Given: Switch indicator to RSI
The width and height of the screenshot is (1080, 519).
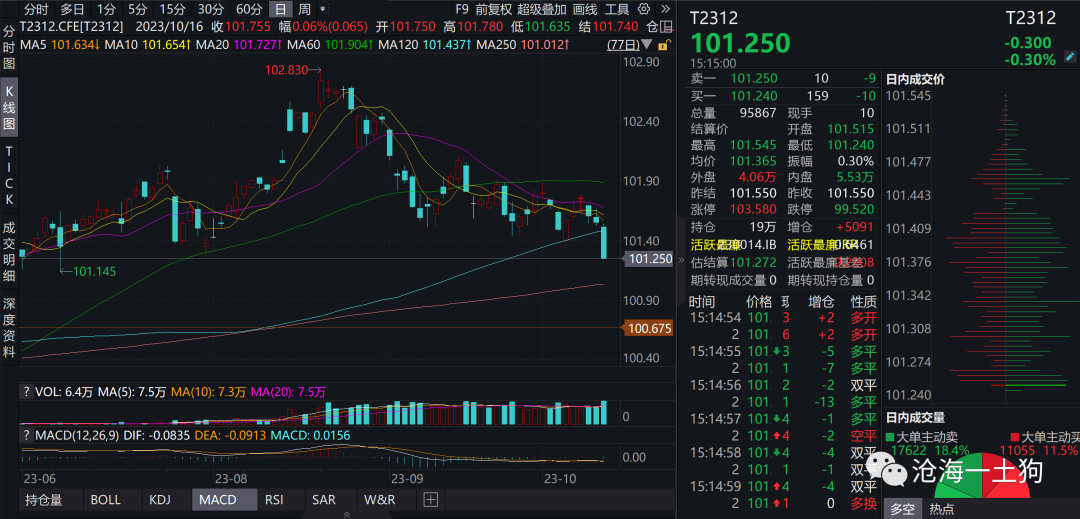Looking at the screenshot, I should (x=274, y=500).
